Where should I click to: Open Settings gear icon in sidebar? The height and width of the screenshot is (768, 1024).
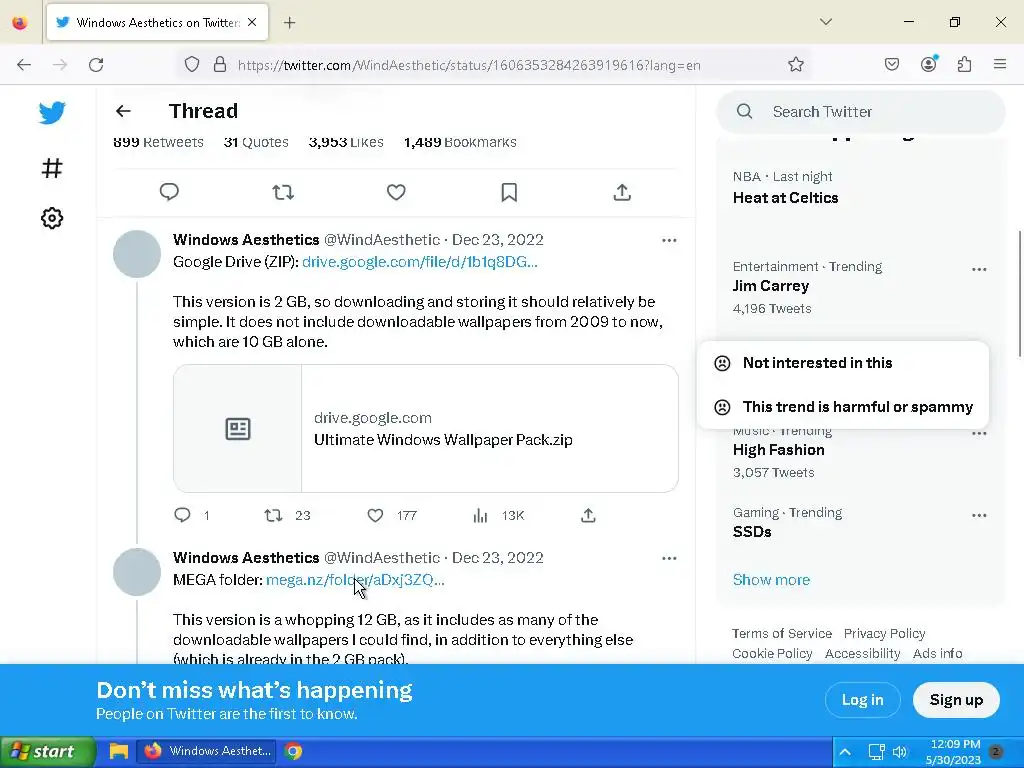click(52, 218)
